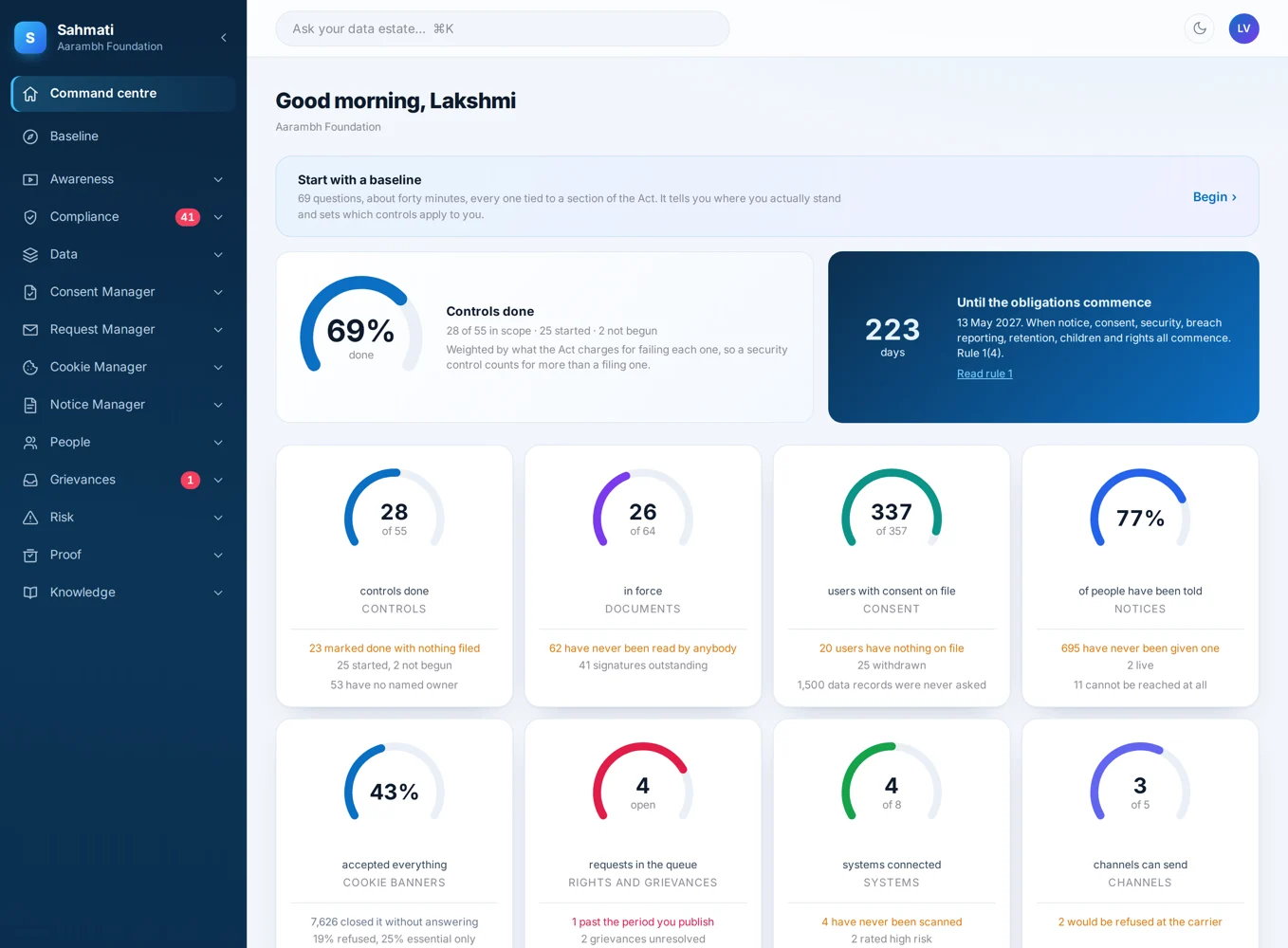
Task: Click Begin to start baseline
Action: (1214, 197)
